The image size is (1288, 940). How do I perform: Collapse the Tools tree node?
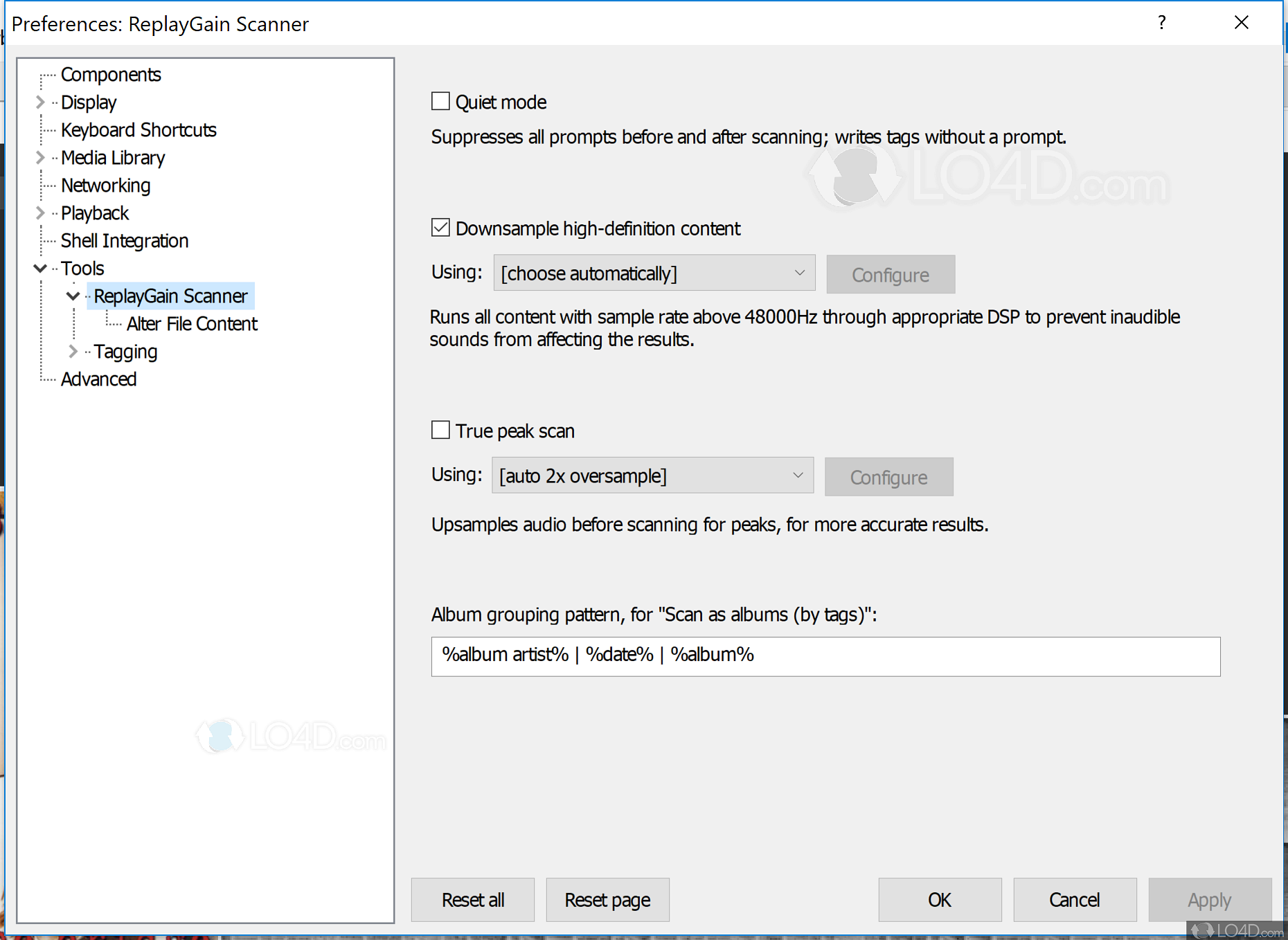point(40,269)
